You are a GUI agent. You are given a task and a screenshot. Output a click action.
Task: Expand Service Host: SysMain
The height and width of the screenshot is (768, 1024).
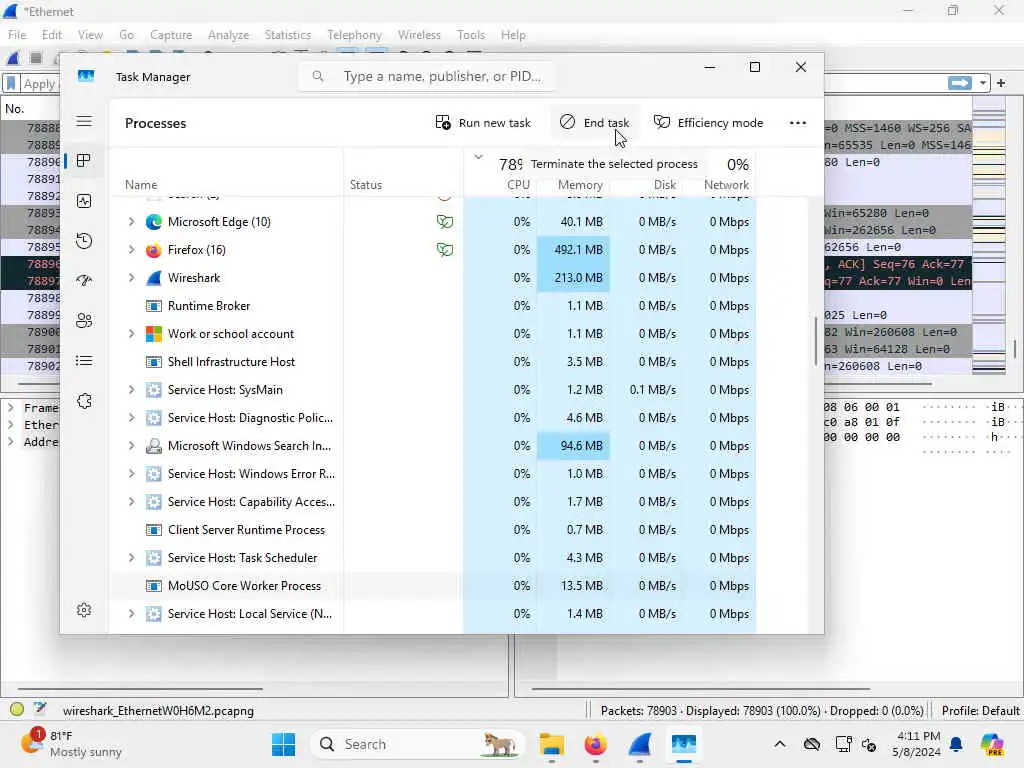tap(131, 390)
